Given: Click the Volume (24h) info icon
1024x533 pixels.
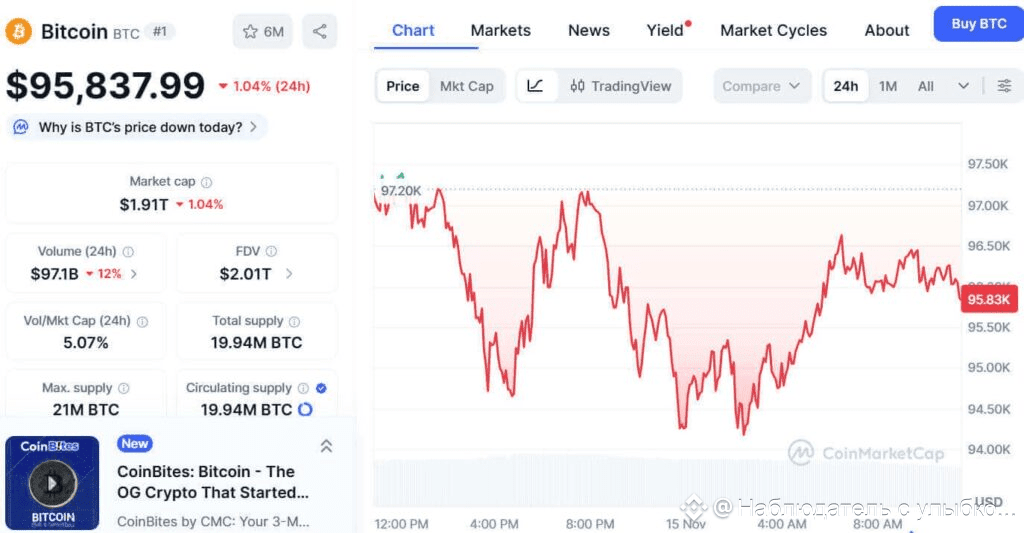Looking at the screenshot, I should point(128,252).
